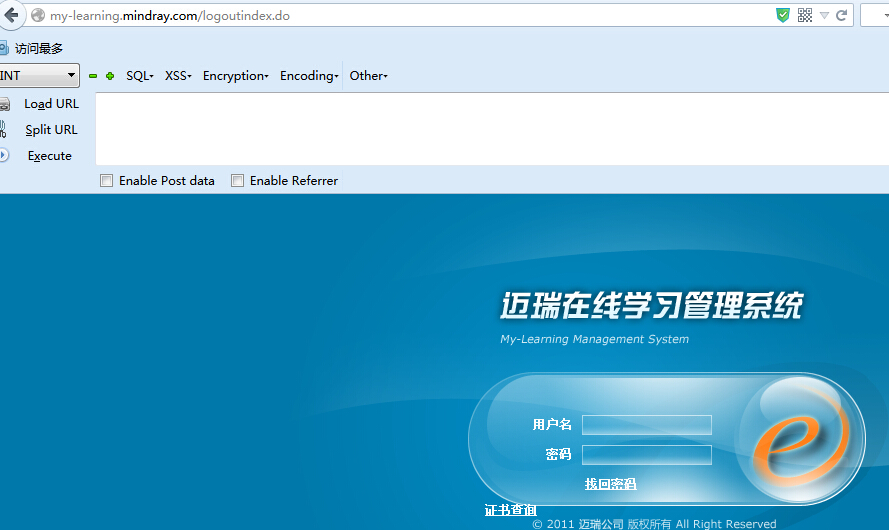Open the Encryption menu
This screenshot has height=530, width=889.
pyautogui.click(x=235, y=76)
